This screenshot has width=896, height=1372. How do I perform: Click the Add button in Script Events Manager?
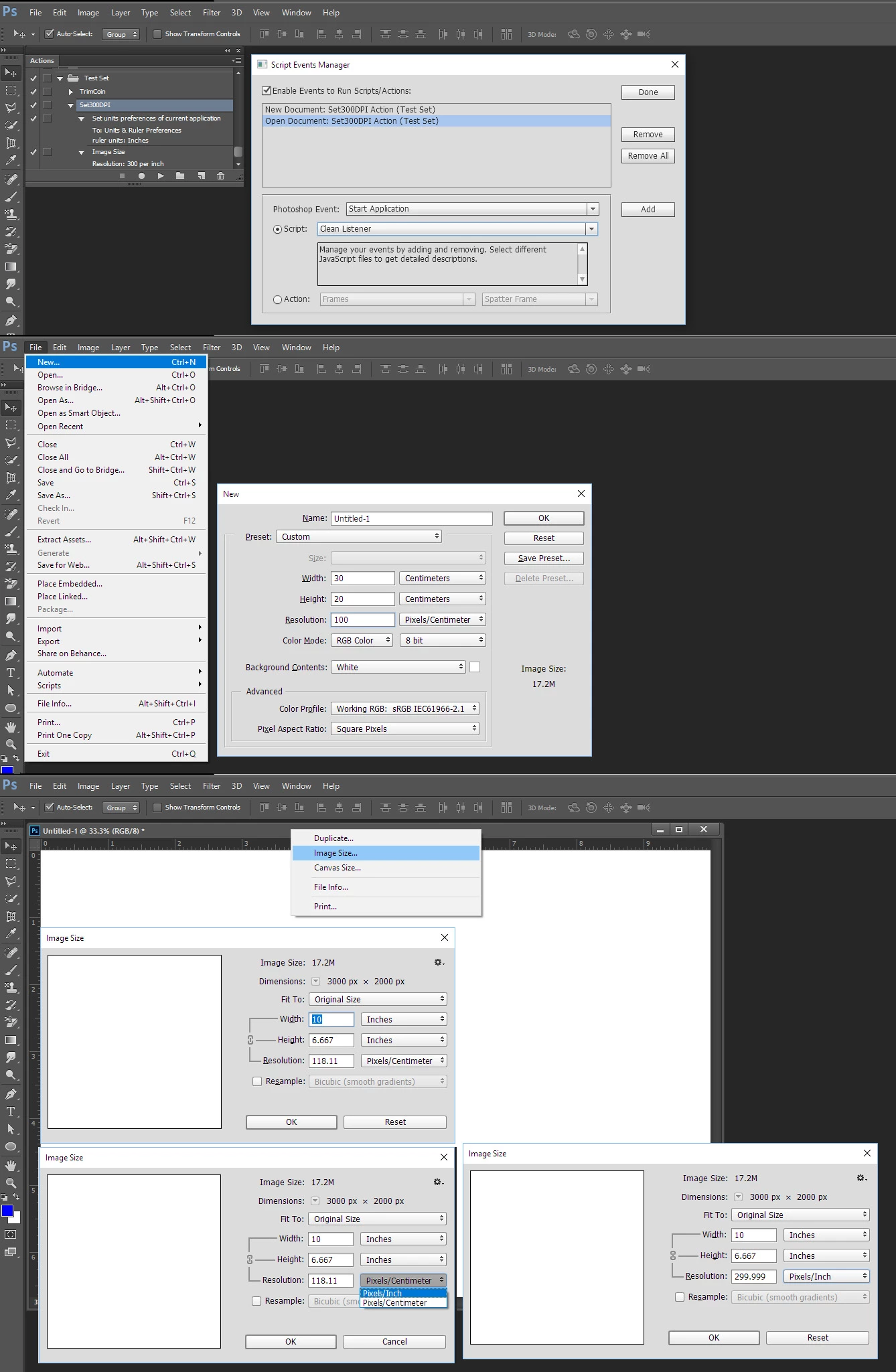click(x=648, y=210)
